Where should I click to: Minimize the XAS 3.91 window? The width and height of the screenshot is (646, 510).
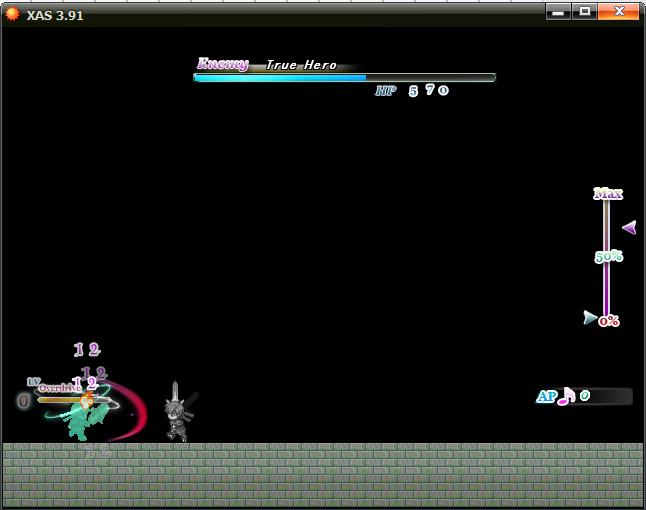coord(558,12)
